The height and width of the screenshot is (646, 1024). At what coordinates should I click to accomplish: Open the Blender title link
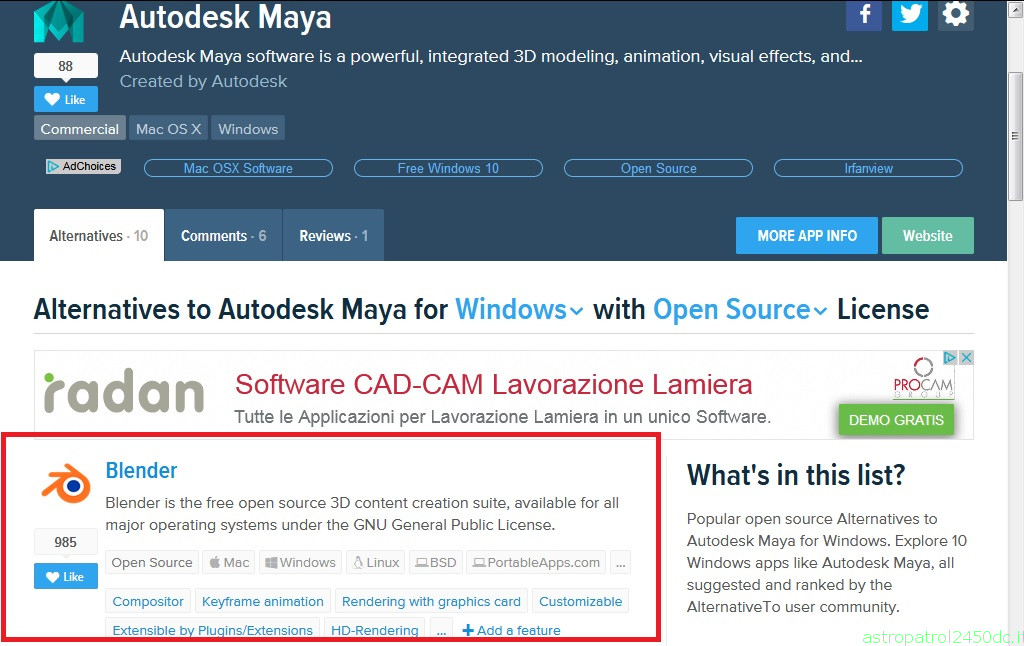tap(141, 470)
